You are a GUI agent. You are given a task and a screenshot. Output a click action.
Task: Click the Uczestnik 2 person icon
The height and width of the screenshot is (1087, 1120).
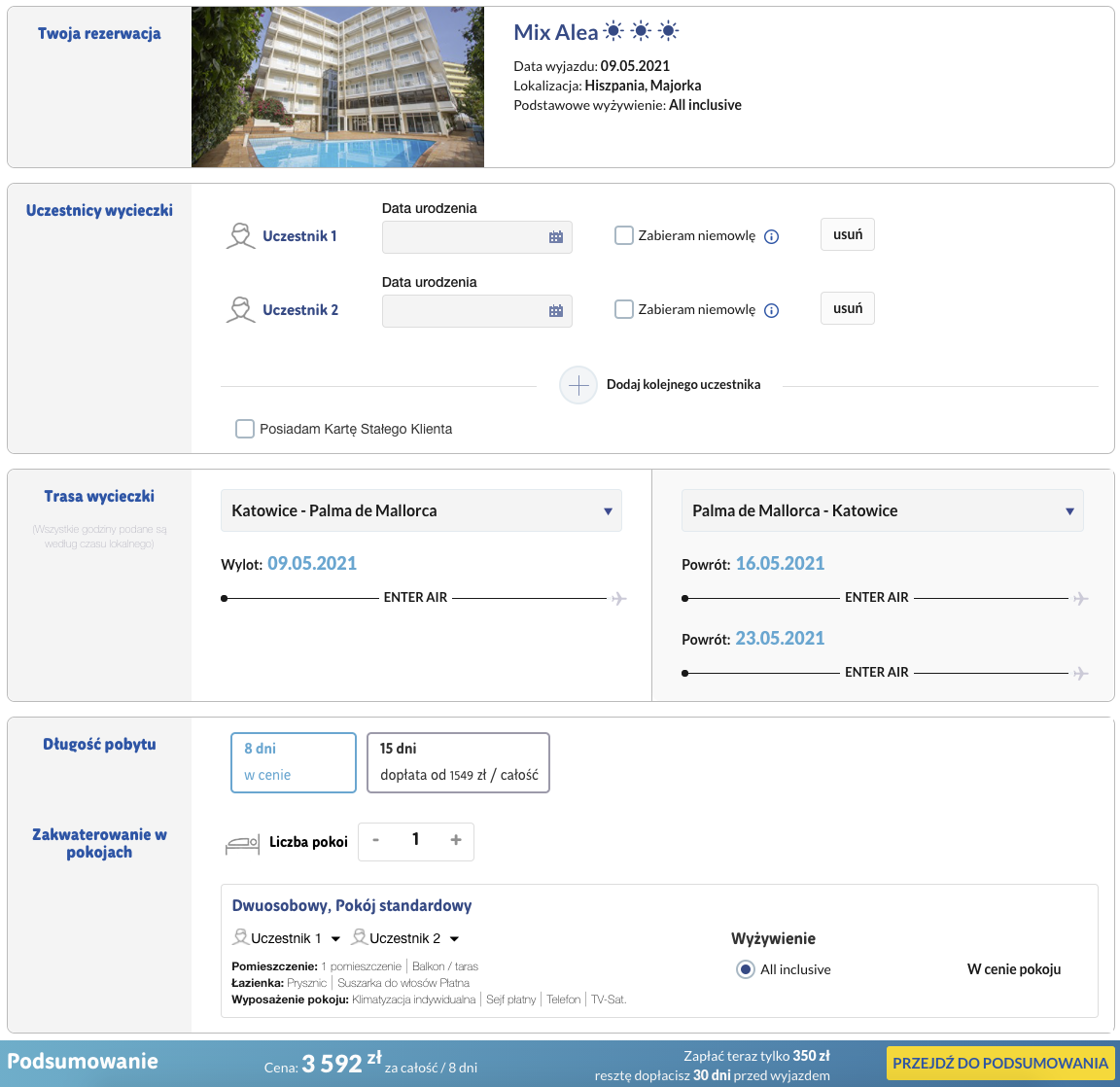click(x=240, y=310)
